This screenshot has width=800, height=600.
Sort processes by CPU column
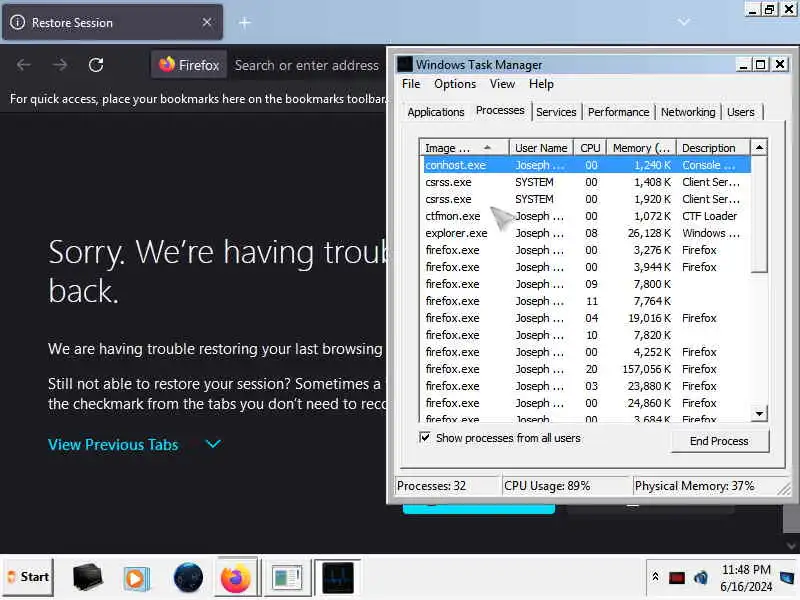pyautogui.click(x=590, y=147)
